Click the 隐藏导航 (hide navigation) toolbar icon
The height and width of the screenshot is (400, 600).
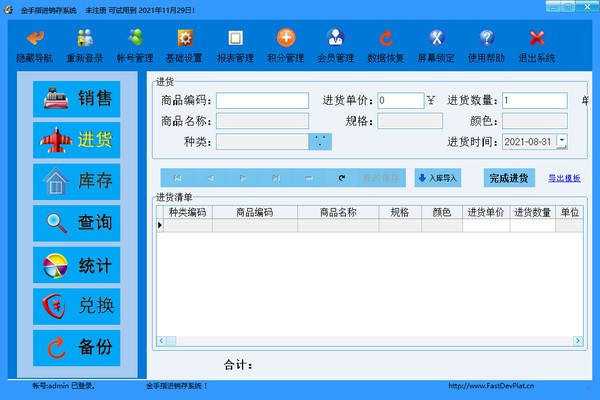(35, 45)
